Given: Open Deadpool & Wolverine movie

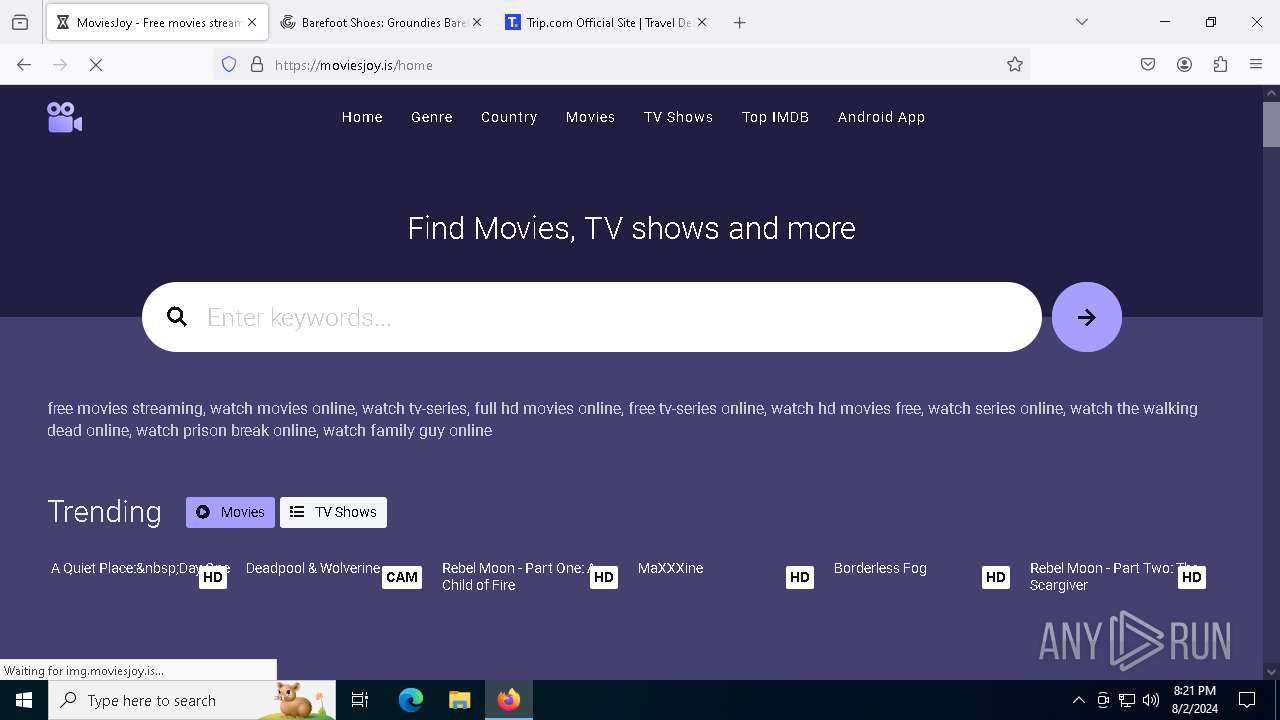Looking at the screenshot, I should 313,568.
